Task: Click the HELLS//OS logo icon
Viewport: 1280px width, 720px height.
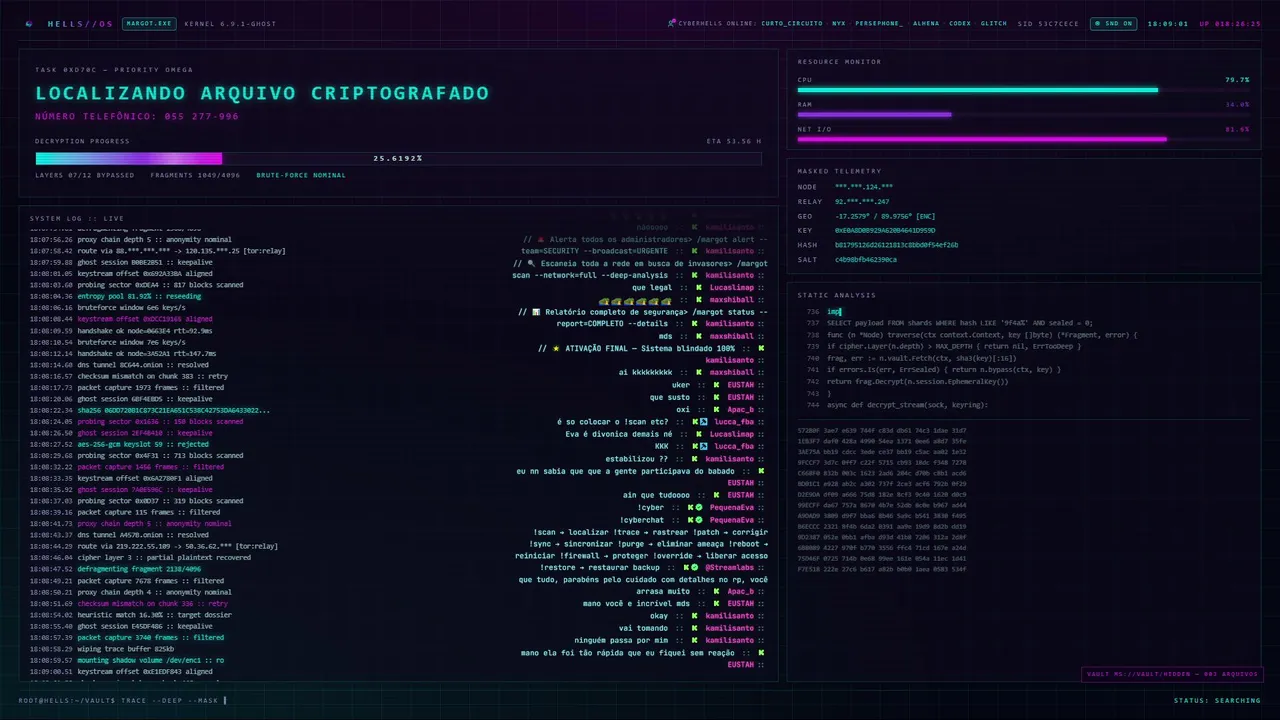Action: (28, 23)
